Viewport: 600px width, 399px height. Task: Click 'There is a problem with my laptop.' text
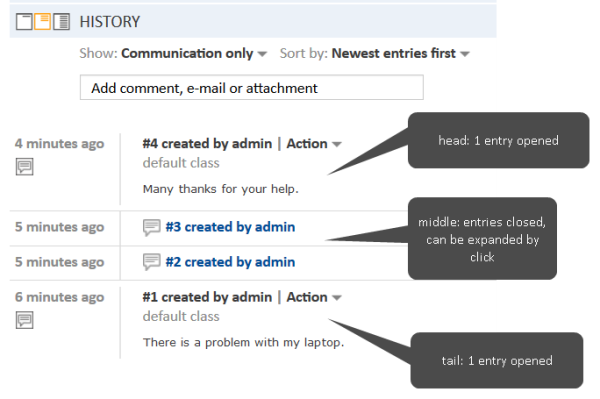point(243,342)
